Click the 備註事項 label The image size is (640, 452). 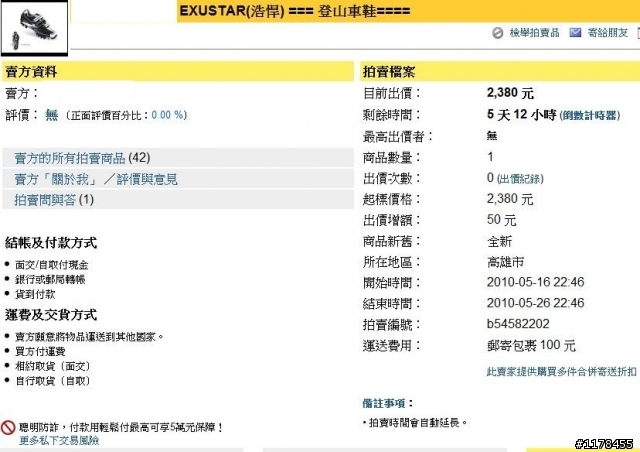pyautogui.click(x=388, y=403)
